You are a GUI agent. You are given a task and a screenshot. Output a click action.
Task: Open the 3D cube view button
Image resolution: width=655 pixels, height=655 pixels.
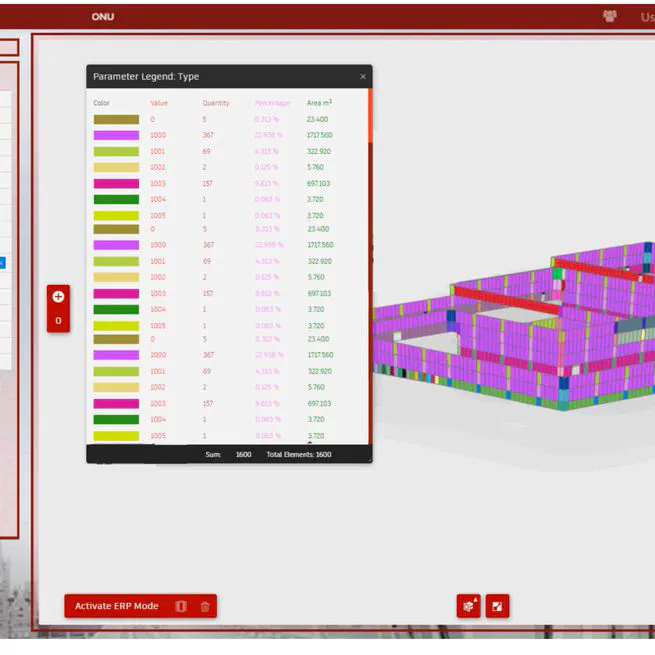[x=469, y=606]
